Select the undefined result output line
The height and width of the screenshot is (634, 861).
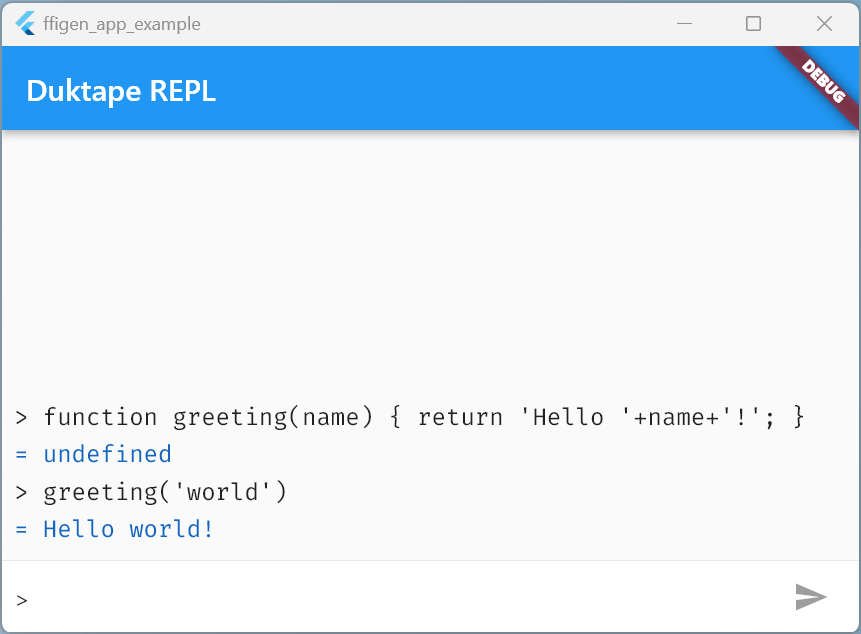click(94, 454)
